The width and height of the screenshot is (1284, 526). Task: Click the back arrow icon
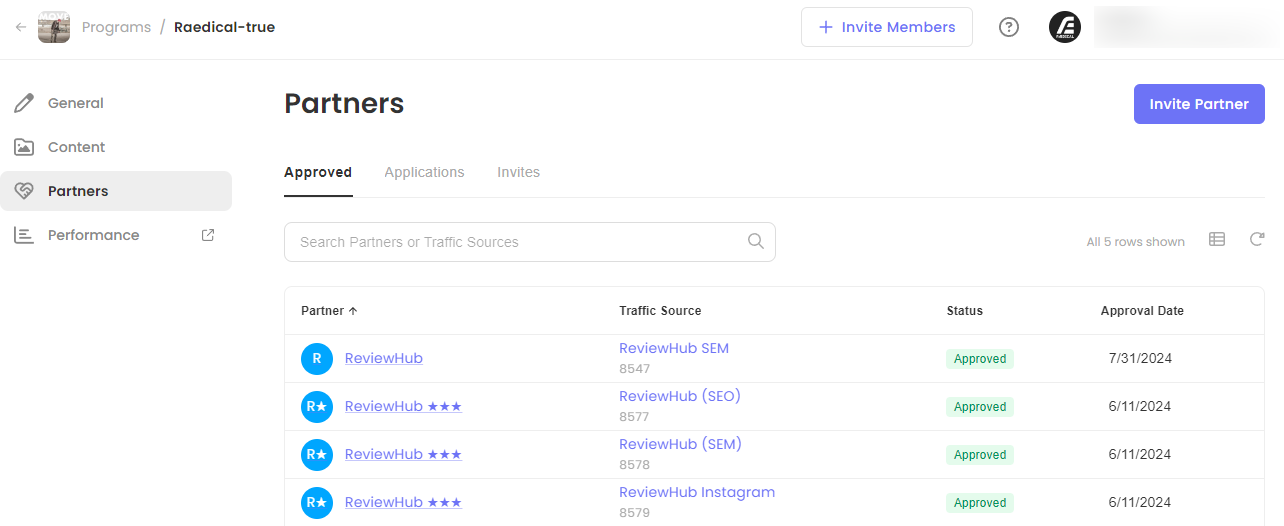(21, 27)
